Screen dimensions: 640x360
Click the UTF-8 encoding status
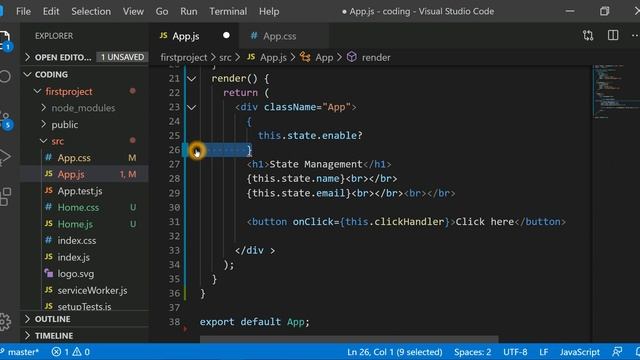pos(515,352)
